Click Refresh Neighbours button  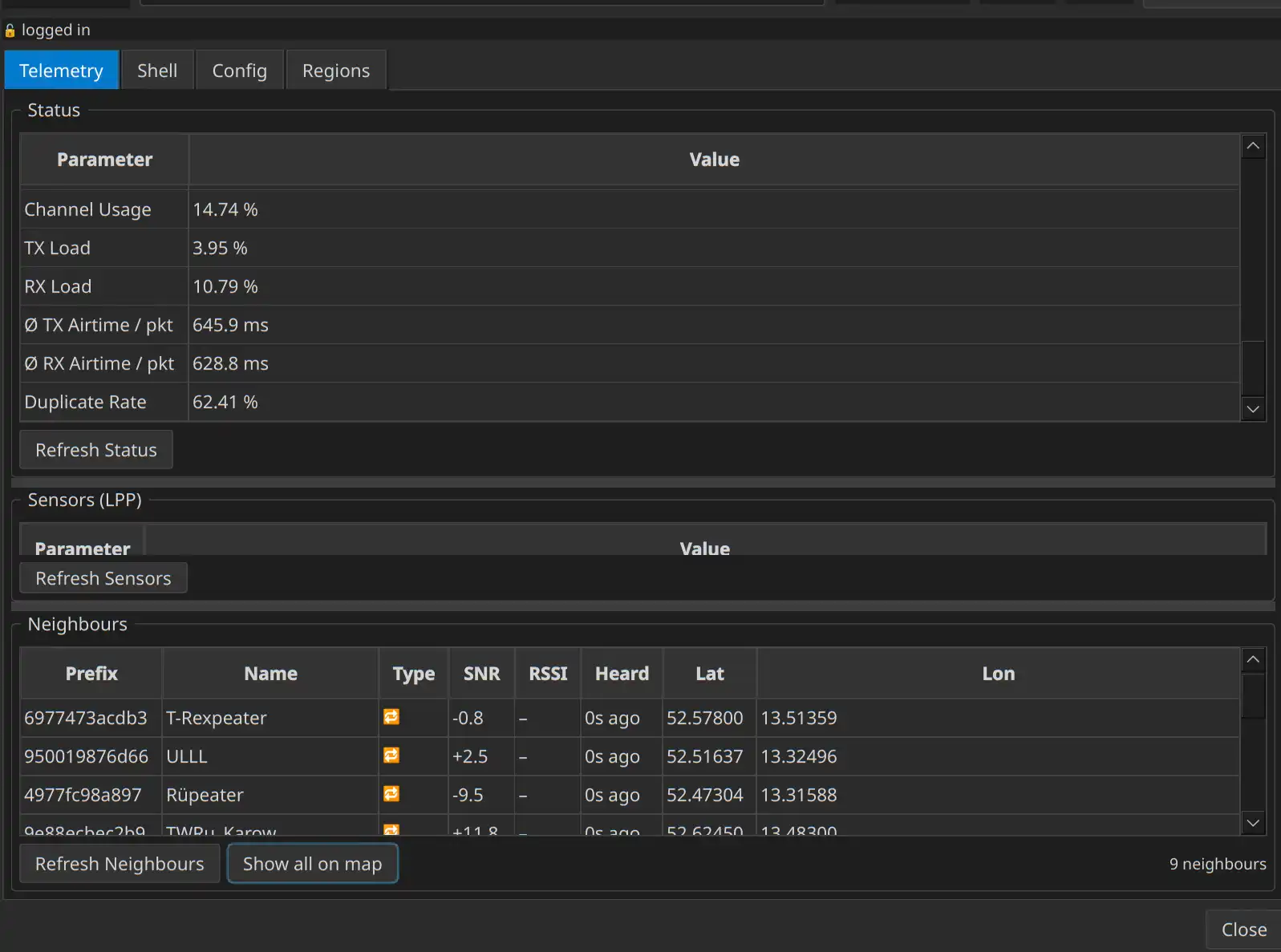click(x=120, y=864)
